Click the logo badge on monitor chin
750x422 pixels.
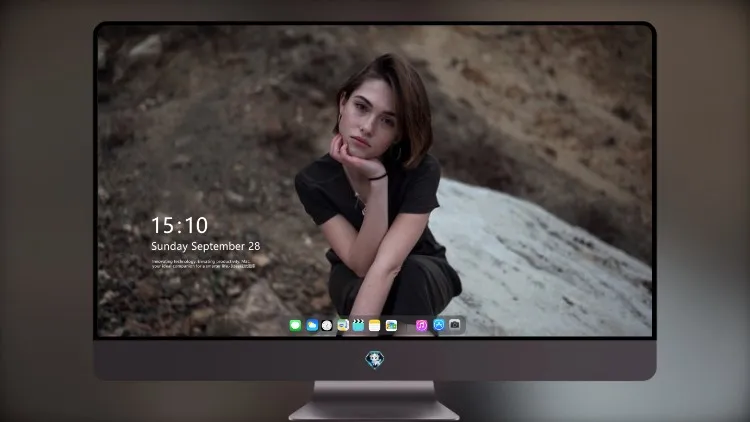(x=375, y=360)
